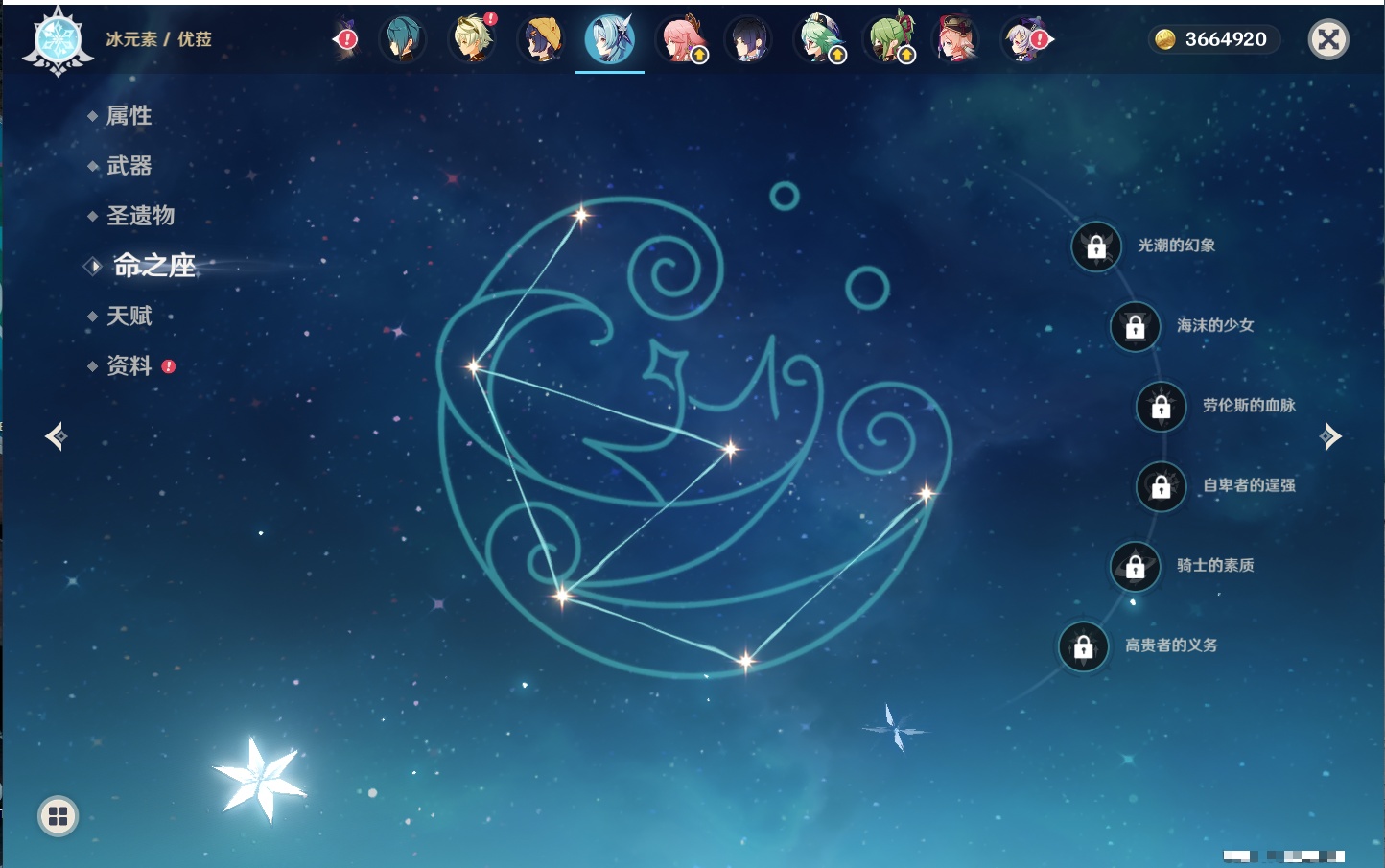Click the 高贵者的义务 constellation name

[1171, 645]
